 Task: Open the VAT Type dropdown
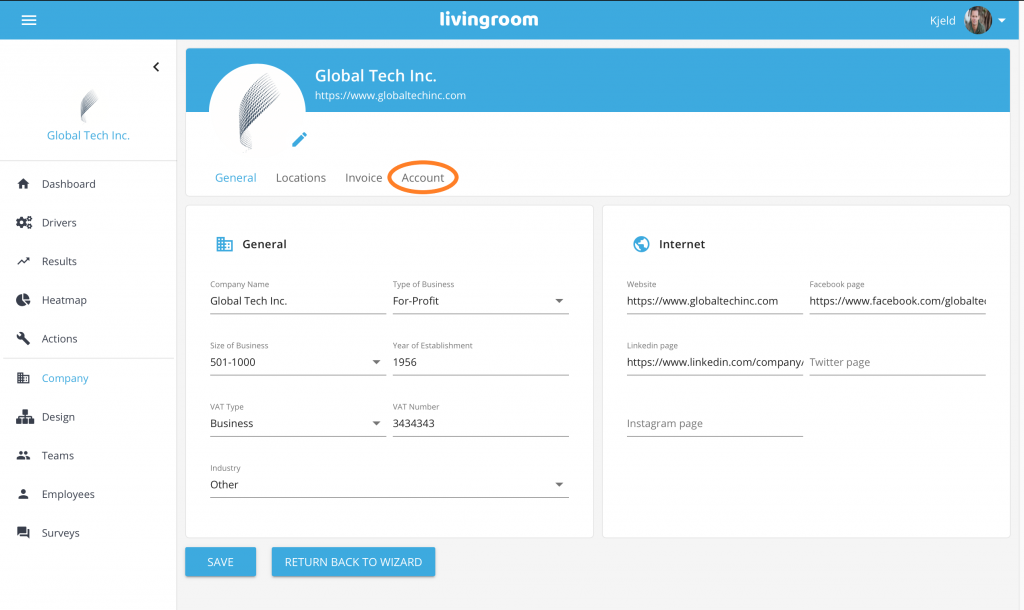click(298, 423)
